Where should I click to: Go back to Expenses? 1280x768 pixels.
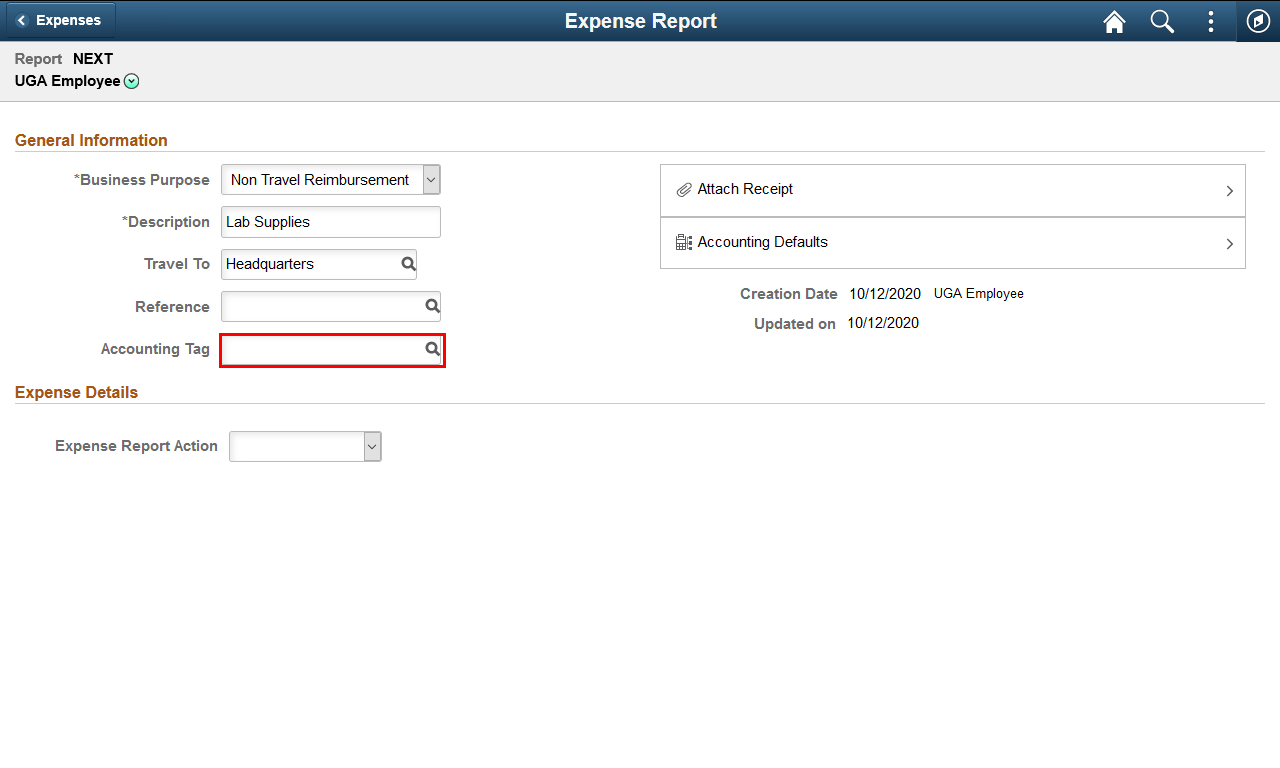tap(61, 20)
